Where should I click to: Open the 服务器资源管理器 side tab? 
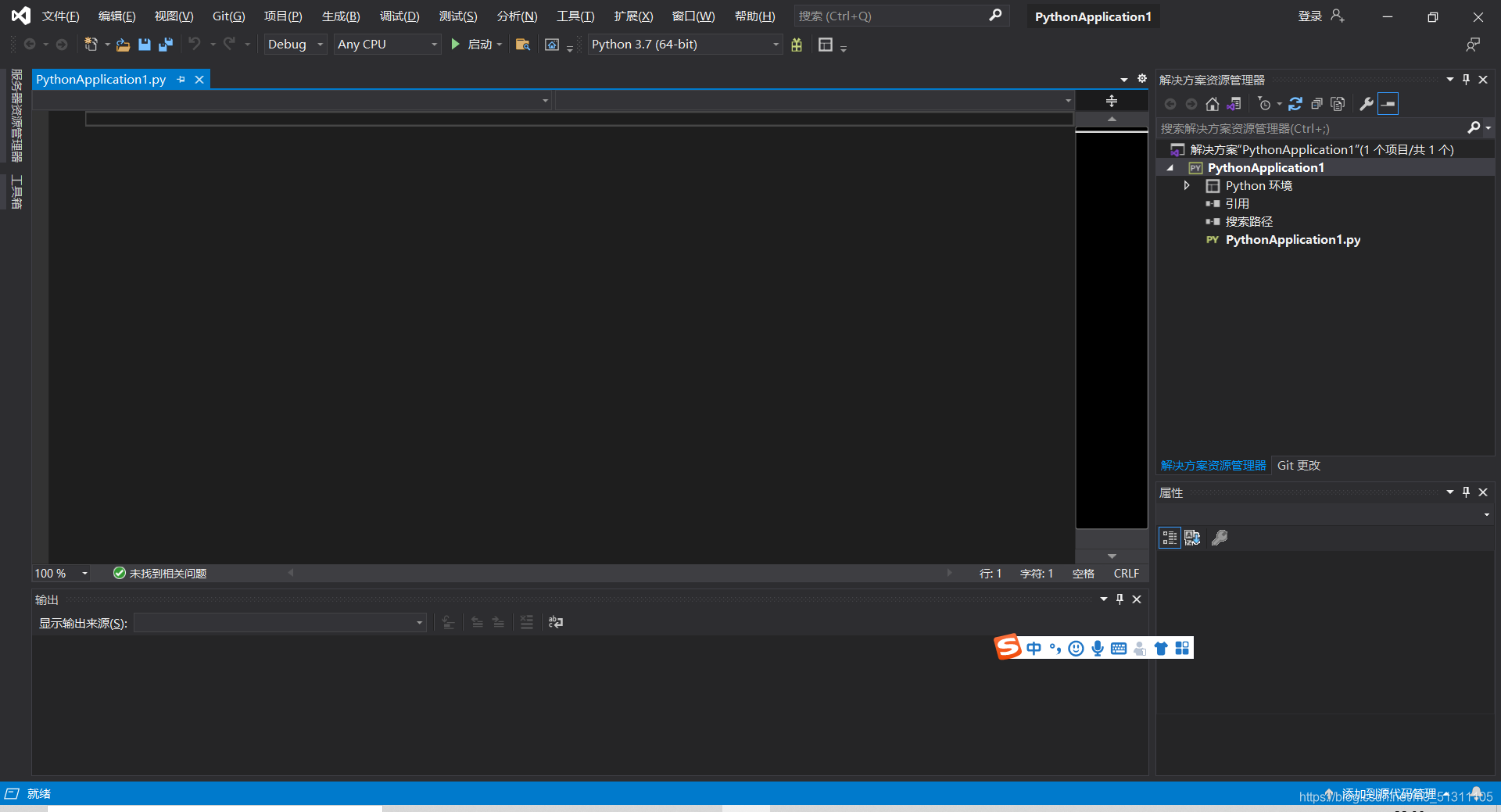pos(16,116)
